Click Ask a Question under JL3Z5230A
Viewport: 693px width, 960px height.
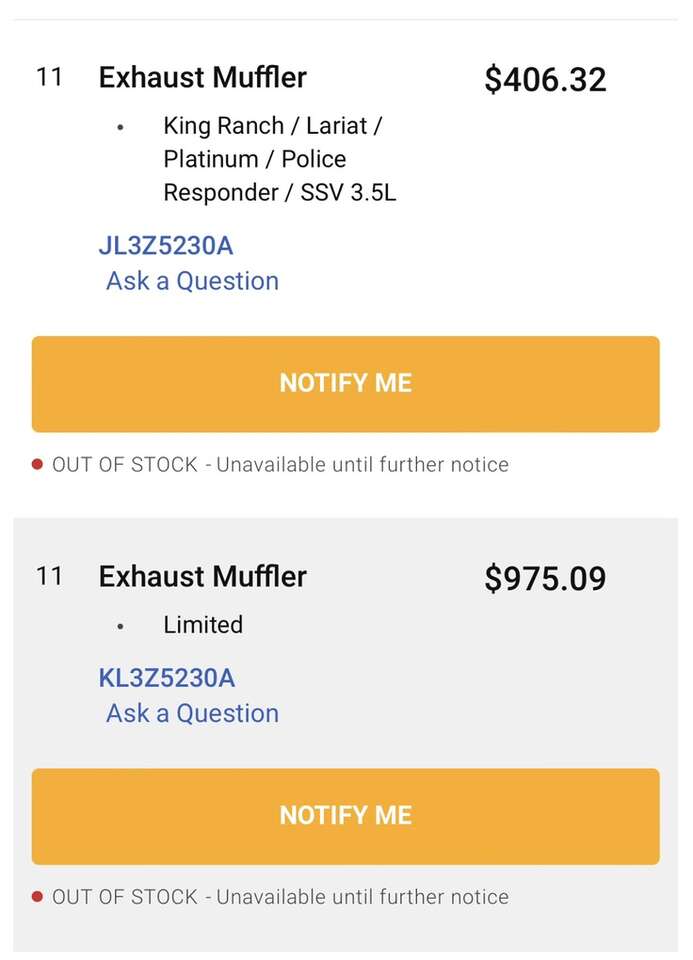[x=192, y=281]
